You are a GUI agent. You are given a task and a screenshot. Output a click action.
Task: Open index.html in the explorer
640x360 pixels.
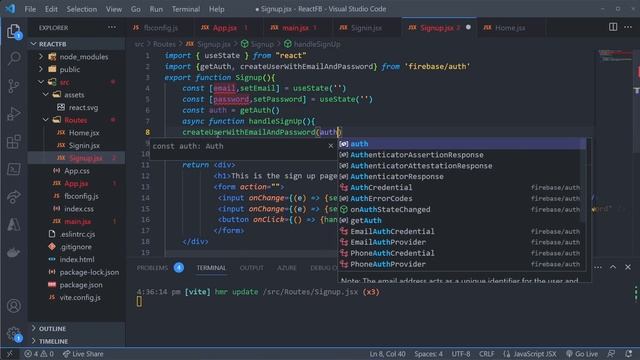coord(77,259)
